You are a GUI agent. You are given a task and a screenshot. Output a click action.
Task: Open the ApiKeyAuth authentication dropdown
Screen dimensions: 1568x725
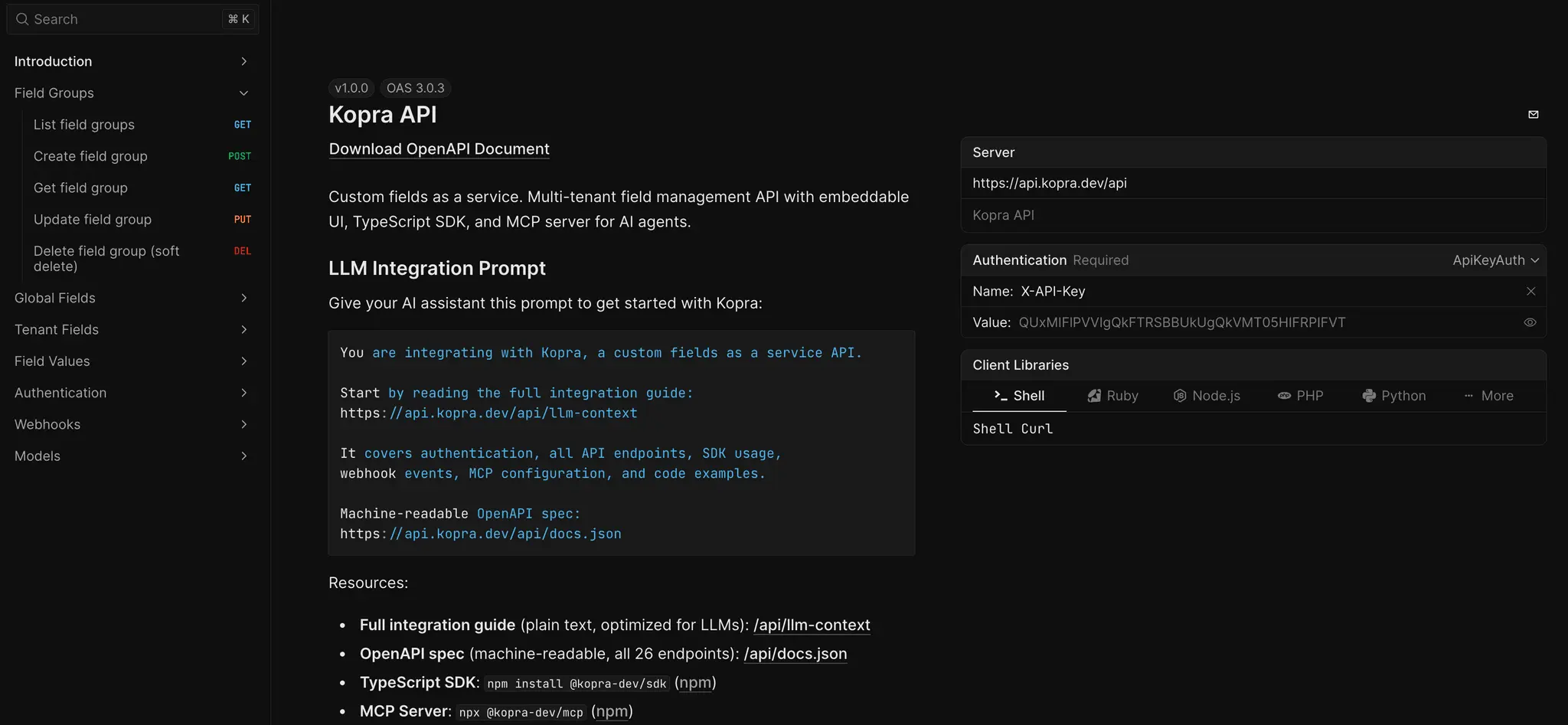[x=1495, y=260]
